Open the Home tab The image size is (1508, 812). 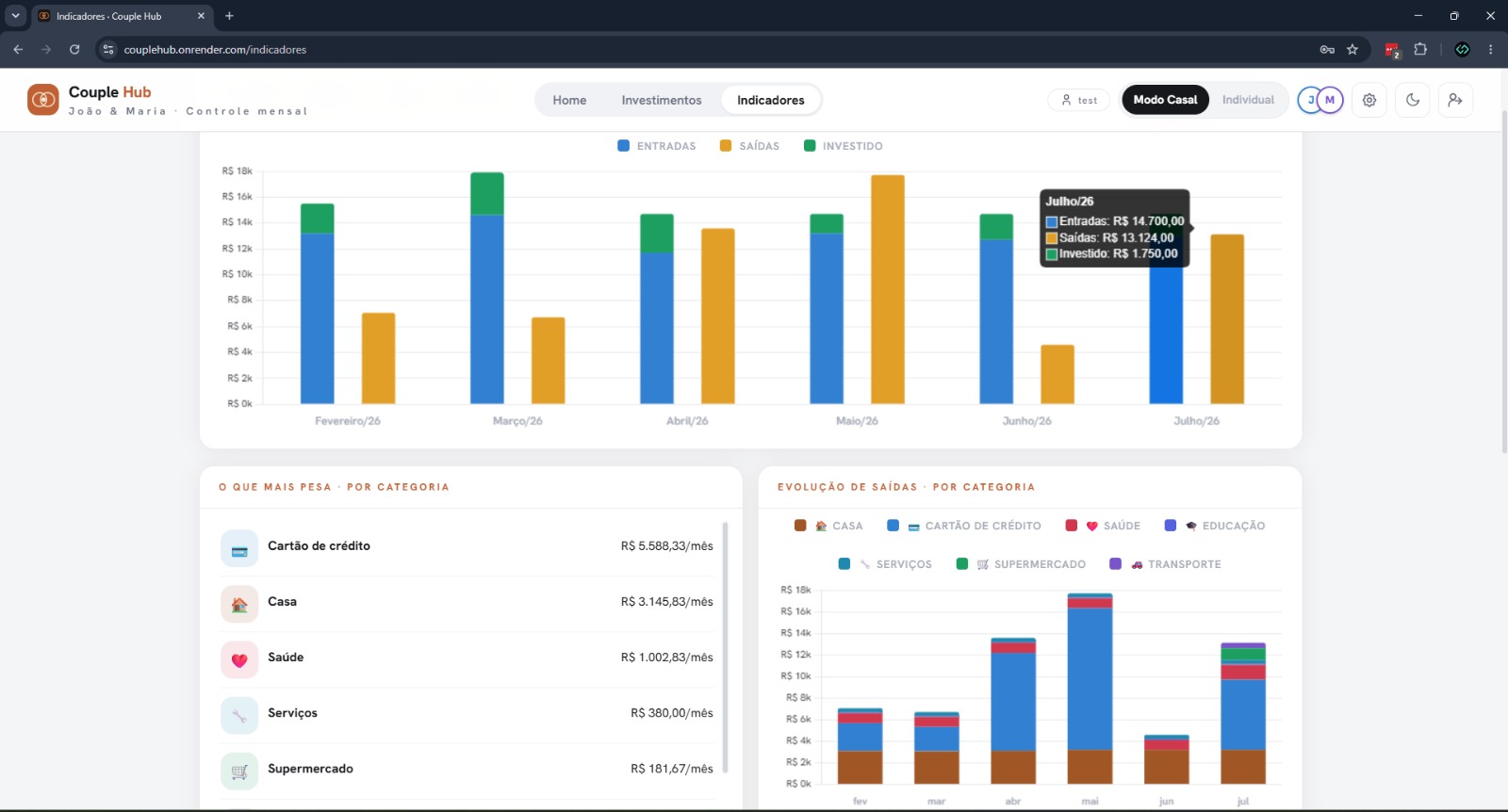(569, 100)
